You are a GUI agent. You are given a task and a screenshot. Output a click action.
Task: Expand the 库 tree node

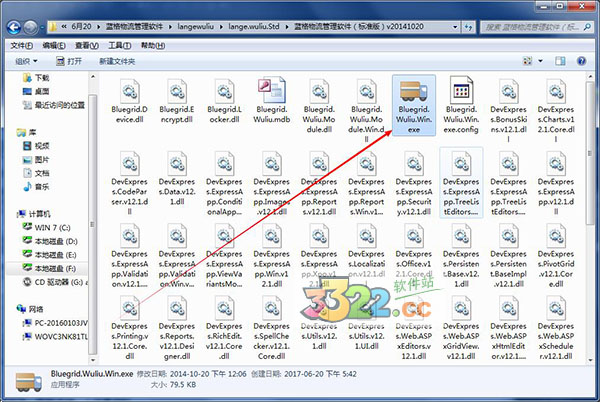click(26, 132)
